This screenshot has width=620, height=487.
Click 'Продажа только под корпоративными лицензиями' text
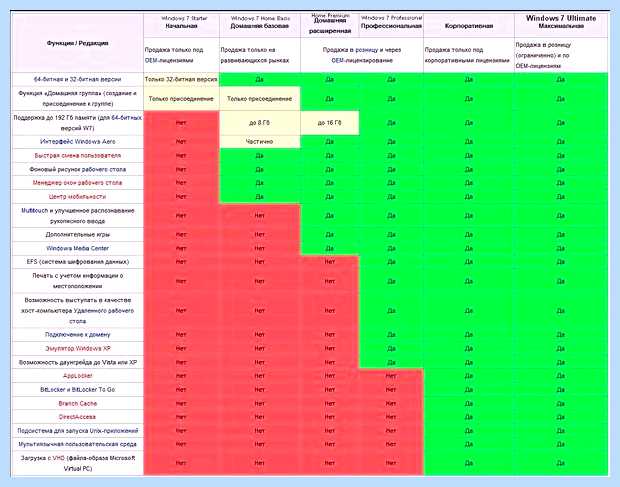click(467, 55)
